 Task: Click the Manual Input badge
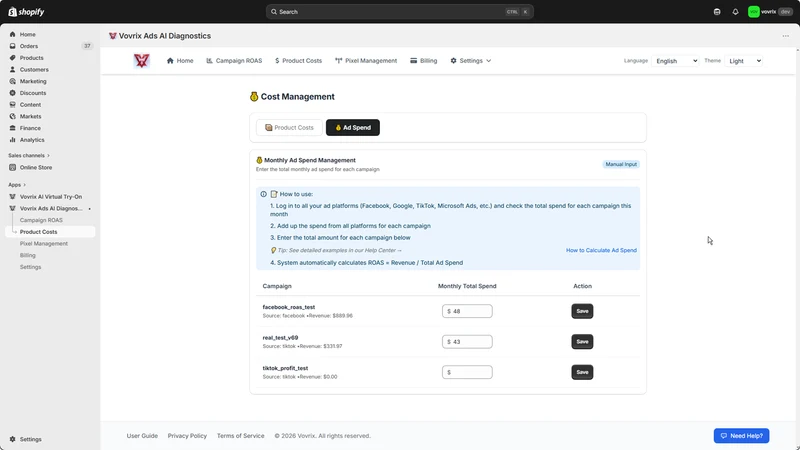[x=621, y=164]
